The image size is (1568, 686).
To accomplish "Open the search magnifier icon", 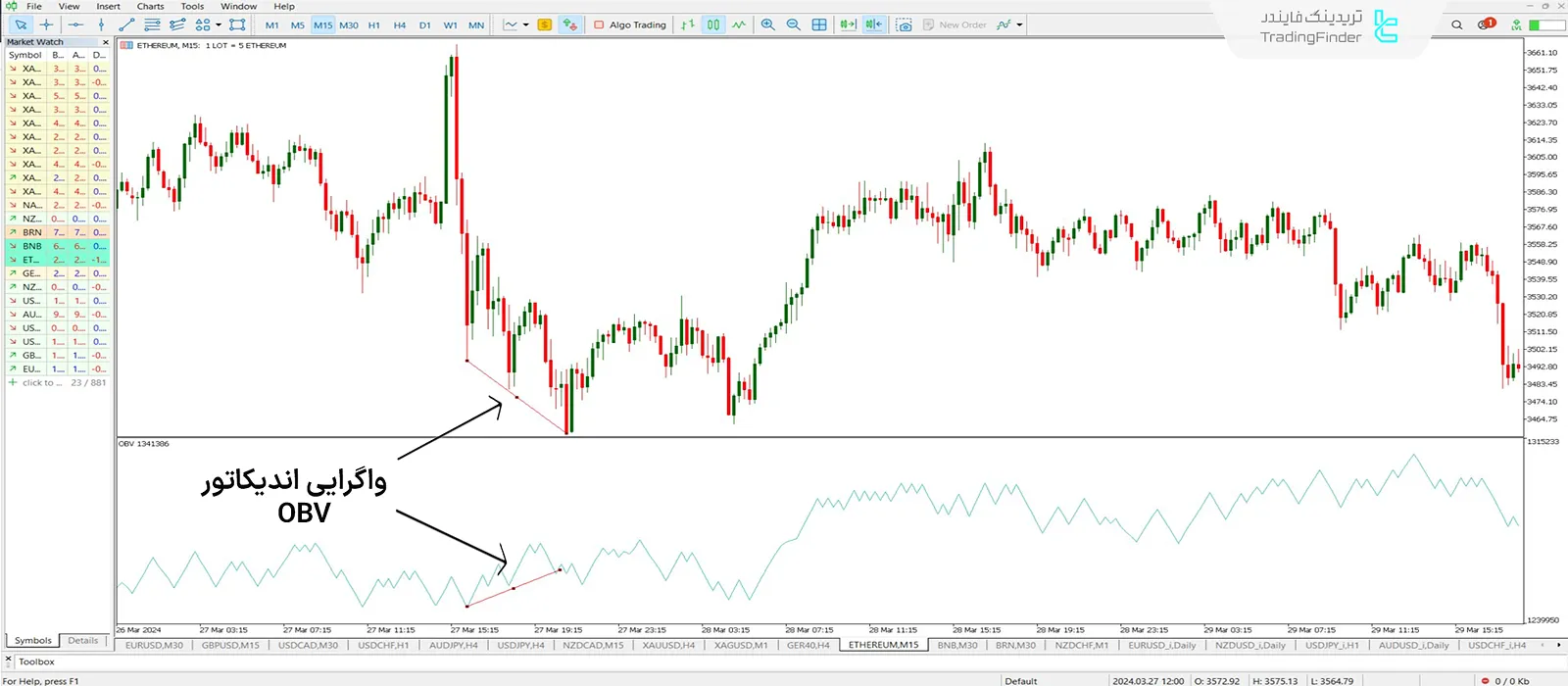I will coord(1456,24).
